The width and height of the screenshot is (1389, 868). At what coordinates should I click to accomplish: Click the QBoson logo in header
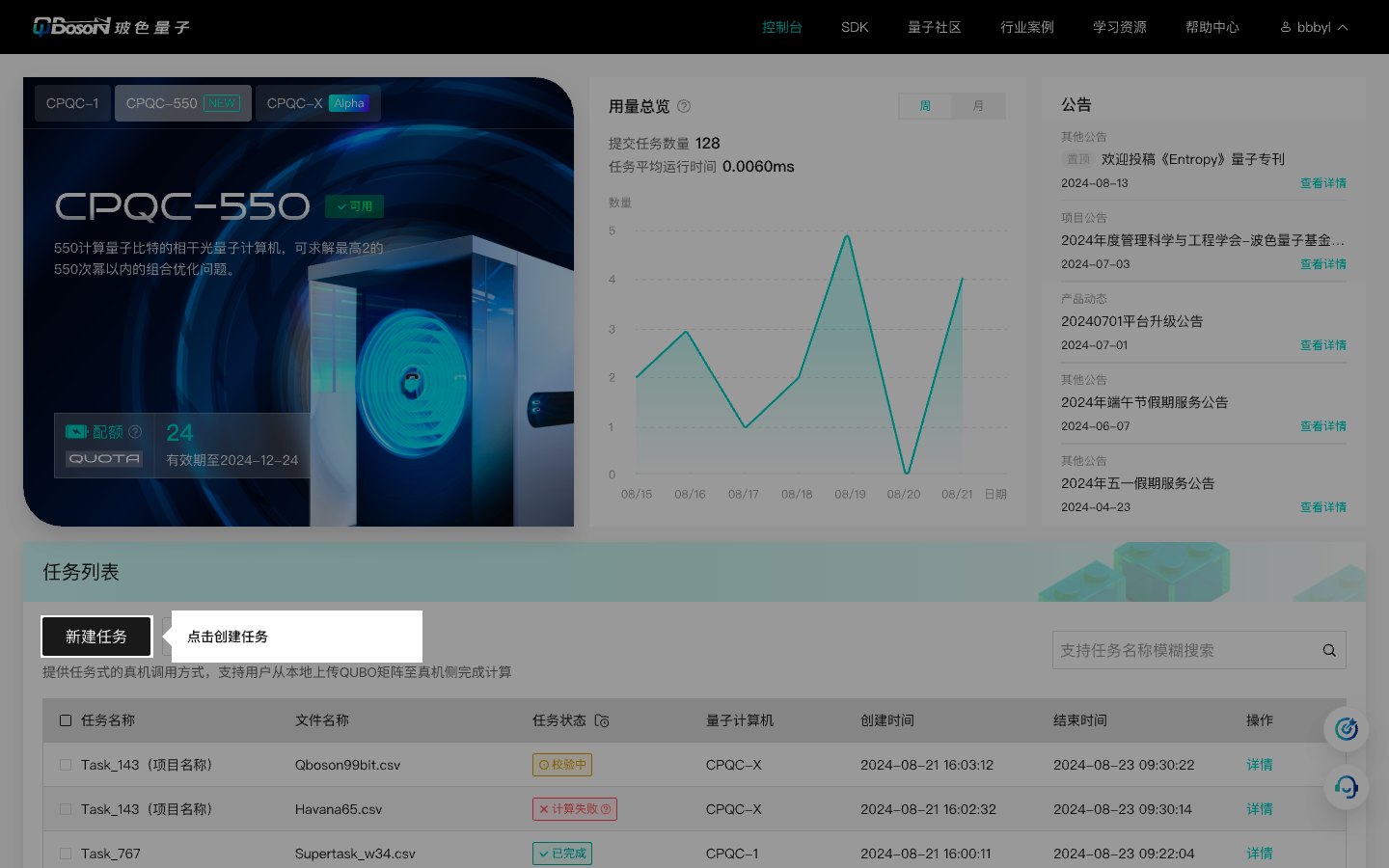coord(111,27)
